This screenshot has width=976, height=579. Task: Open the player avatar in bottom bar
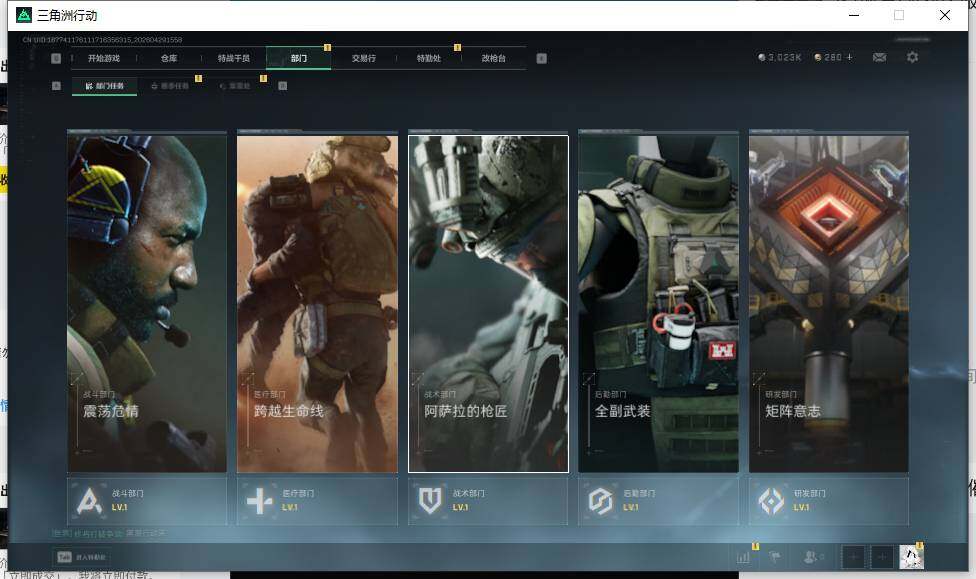pos(911,557)
